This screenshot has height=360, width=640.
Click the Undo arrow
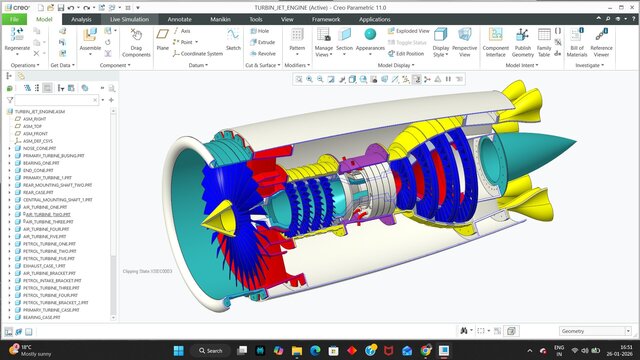71,8
